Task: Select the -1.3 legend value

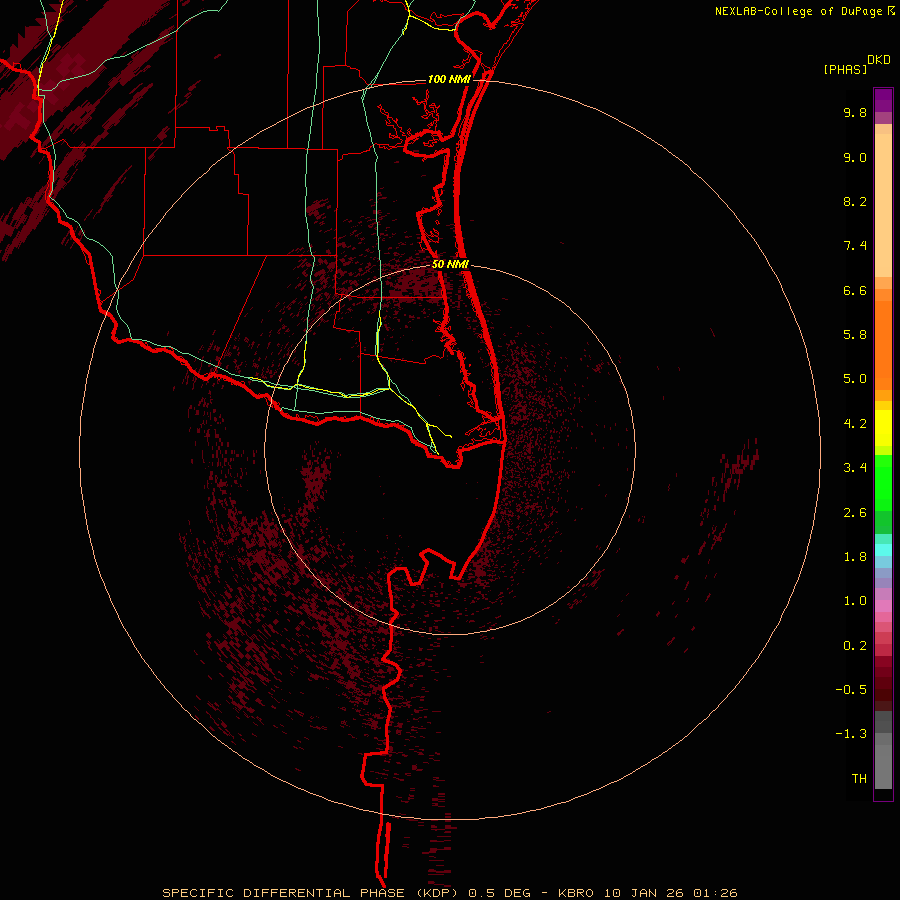Action: click(x=851, y=734)
